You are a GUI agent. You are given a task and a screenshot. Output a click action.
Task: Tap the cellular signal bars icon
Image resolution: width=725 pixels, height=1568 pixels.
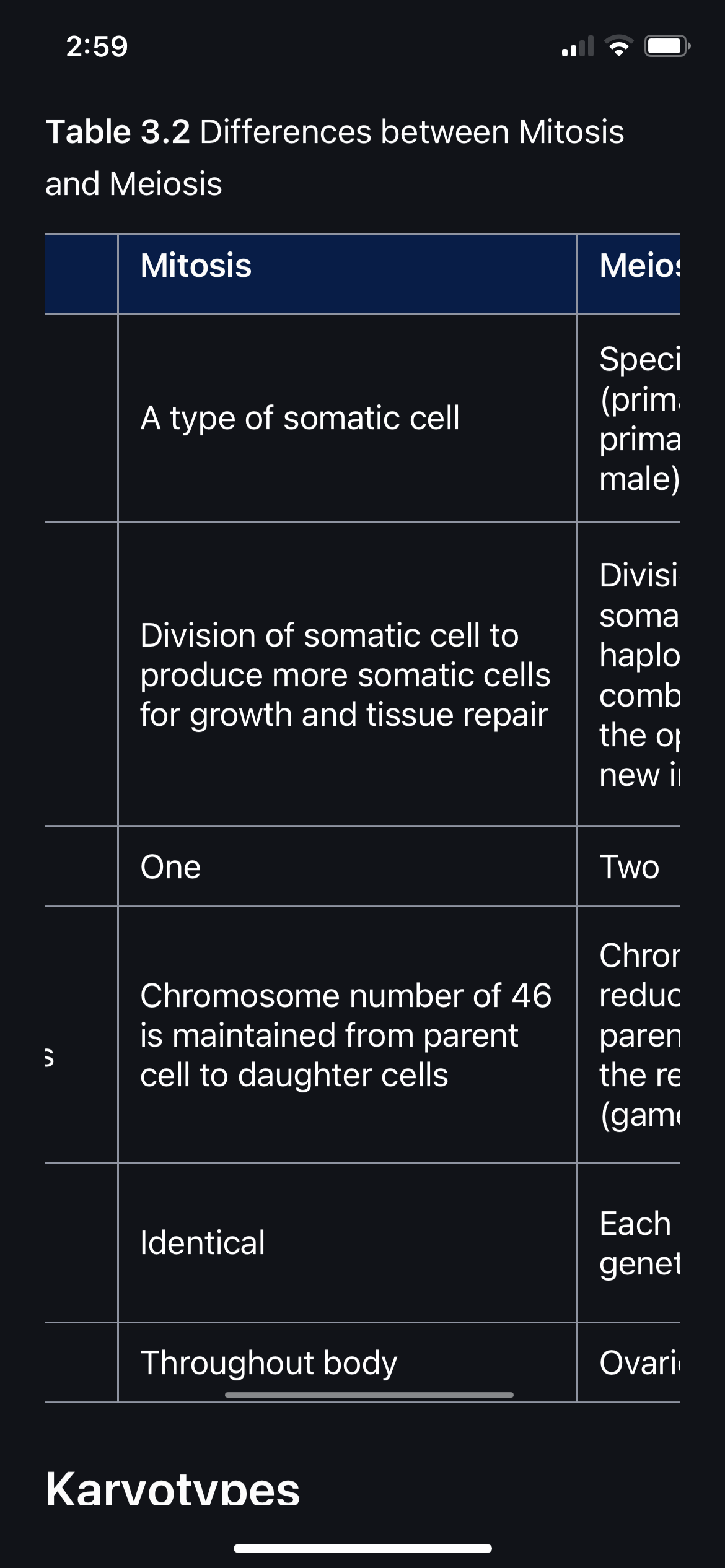pyautogui.click(x=578, y=46)
